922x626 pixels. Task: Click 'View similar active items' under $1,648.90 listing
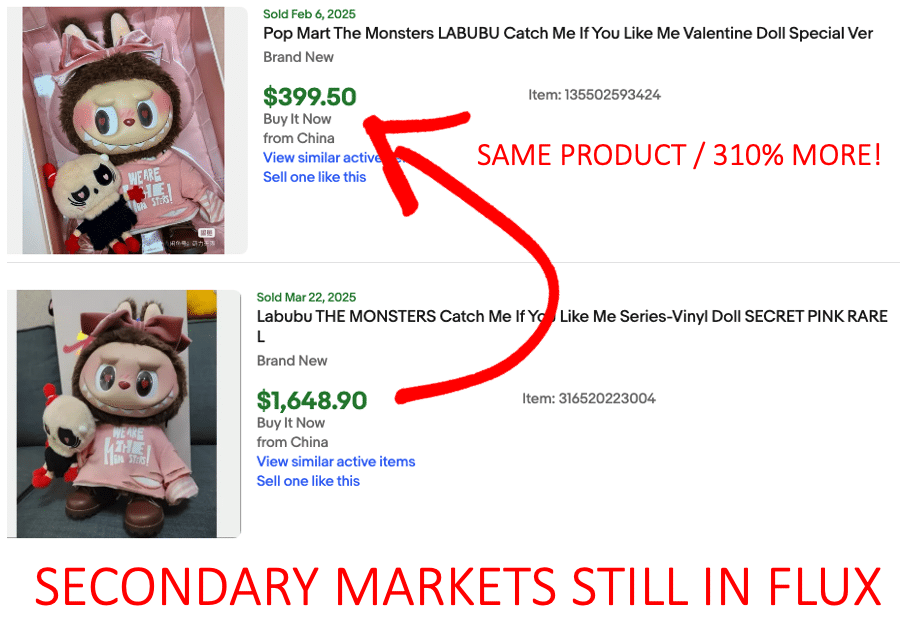(x=336, y=461)
